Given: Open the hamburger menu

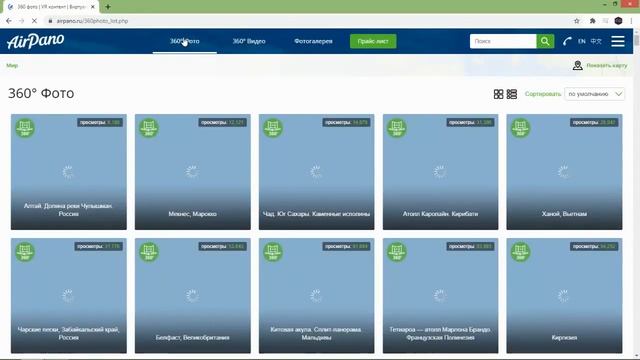Looking at the screenshot, I should click(x=618, y=41).
